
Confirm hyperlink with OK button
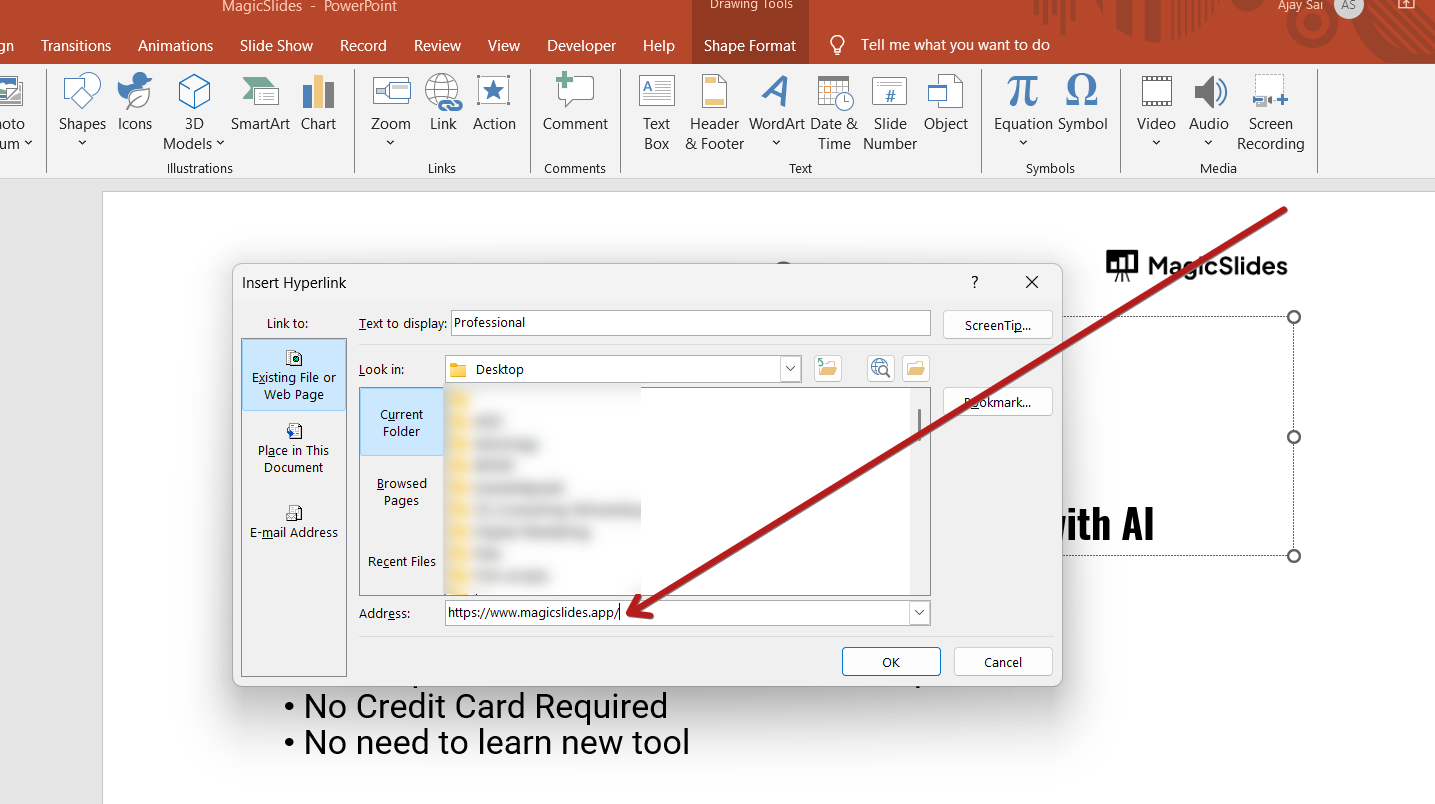click(x=890, y=662)
